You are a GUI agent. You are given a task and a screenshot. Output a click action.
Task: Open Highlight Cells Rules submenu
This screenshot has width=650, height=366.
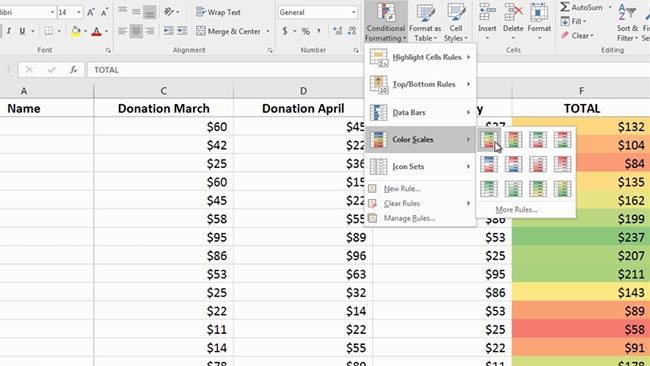[420, 57]
